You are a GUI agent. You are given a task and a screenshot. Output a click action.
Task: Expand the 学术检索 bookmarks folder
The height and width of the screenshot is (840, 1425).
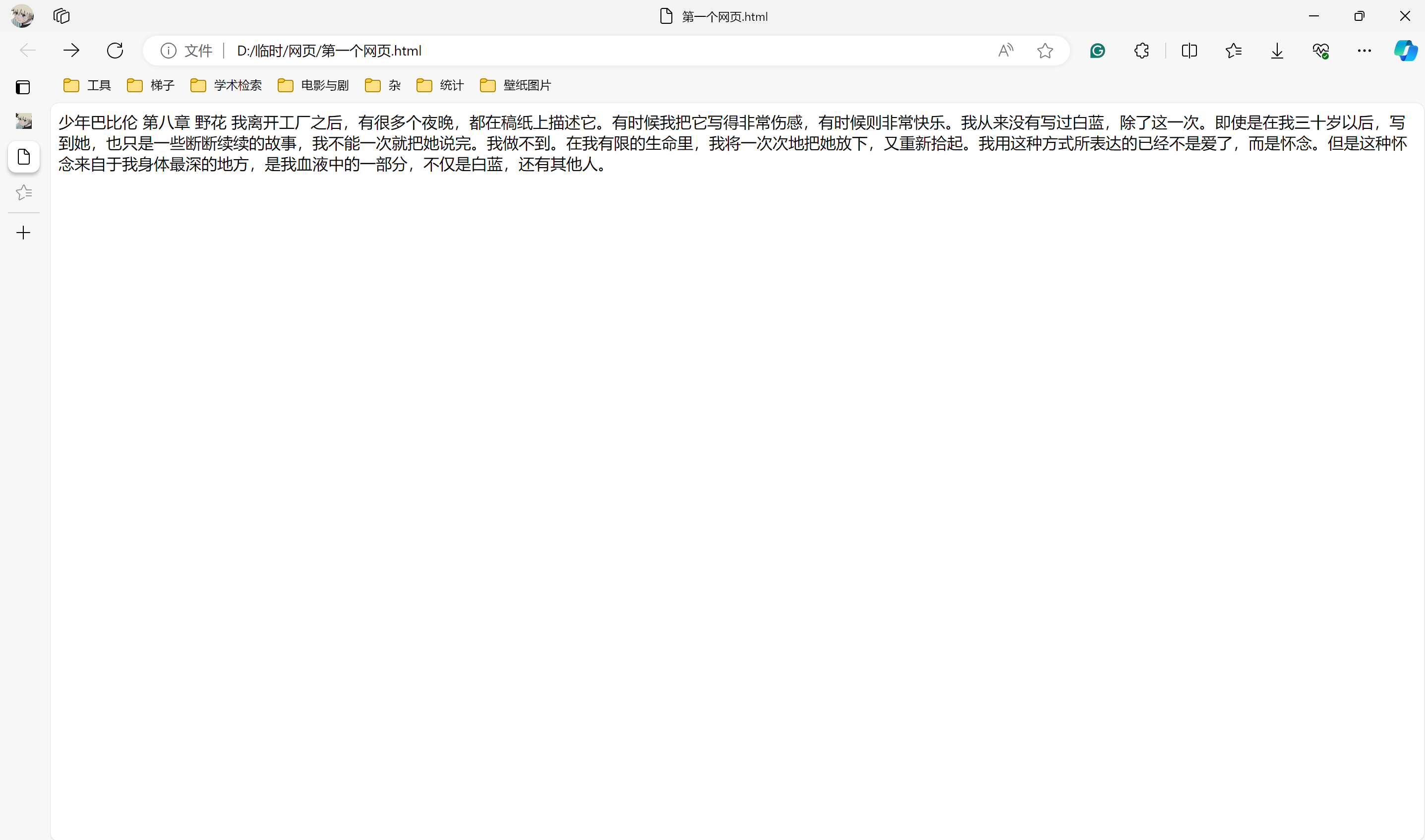click(x=227, y=85)
